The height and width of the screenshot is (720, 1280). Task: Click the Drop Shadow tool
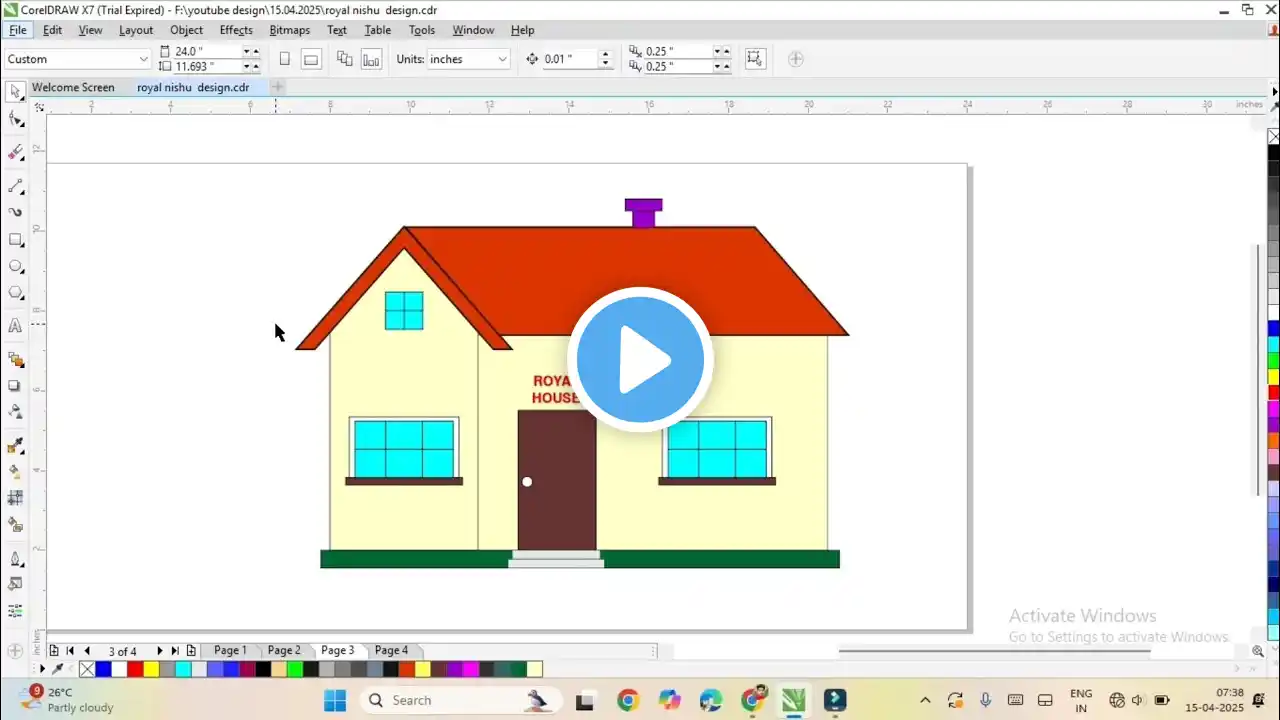(15, 386)
